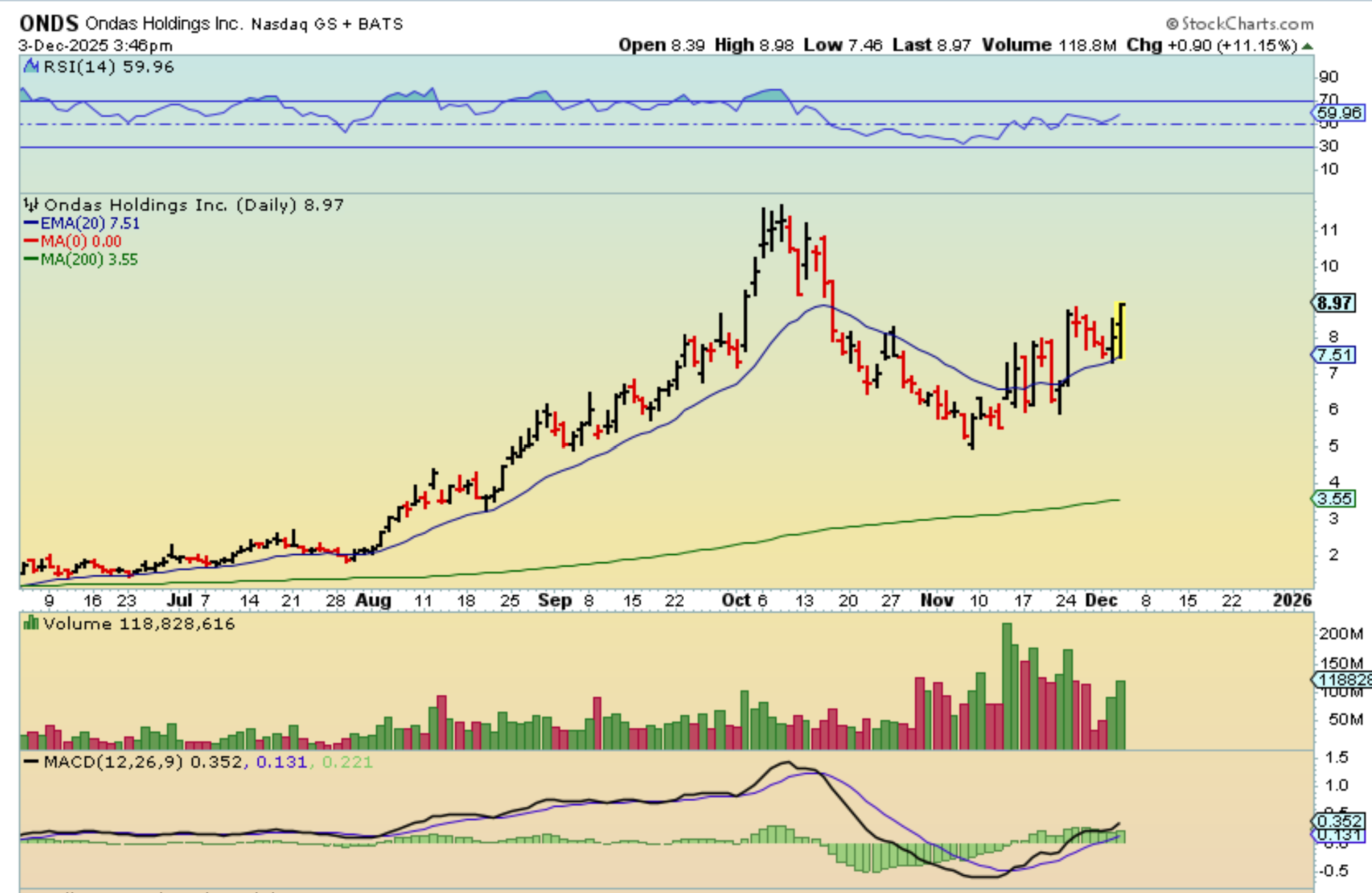Click the Dec label on date axis
The height and width of the screenshot is (893, 1372).
[1101, 600]
